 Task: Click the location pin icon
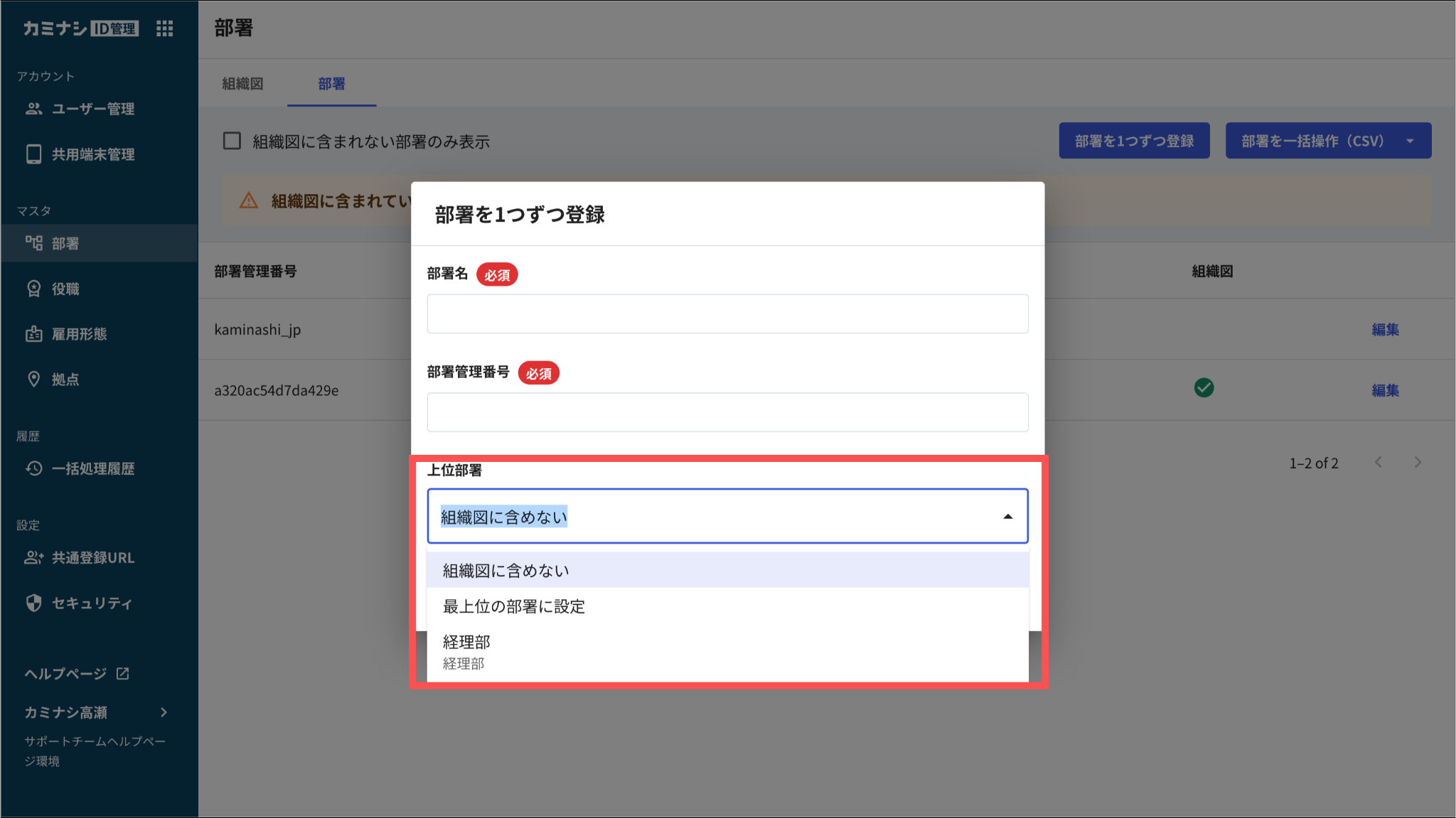pyautogui.click(x=33, y=380)
